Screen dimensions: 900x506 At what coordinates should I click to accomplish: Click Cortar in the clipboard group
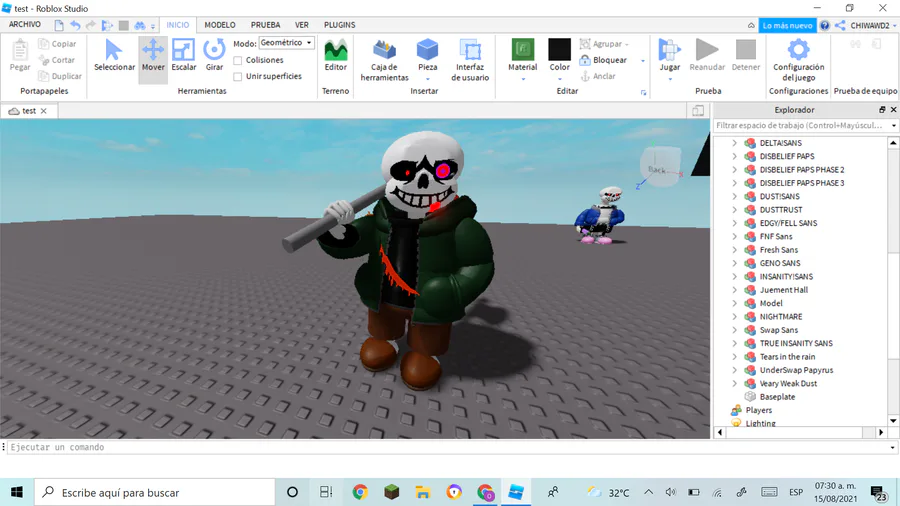[57, 60]
